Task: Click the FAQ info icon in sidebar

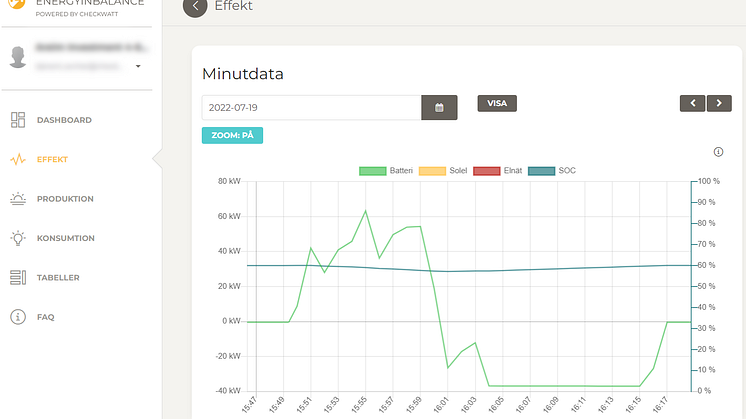Action: coord(18,317)
